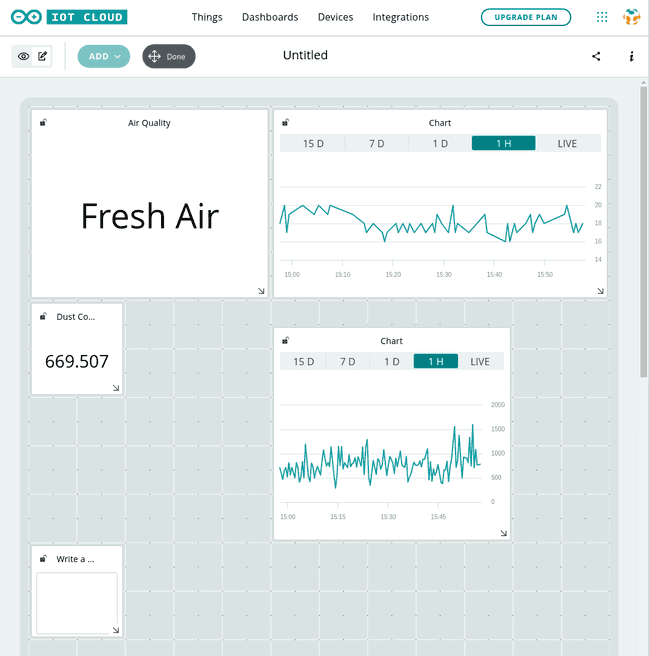650x656 pixels.
Task: Click resize handle of Dust widget
Action: point(116,388)
